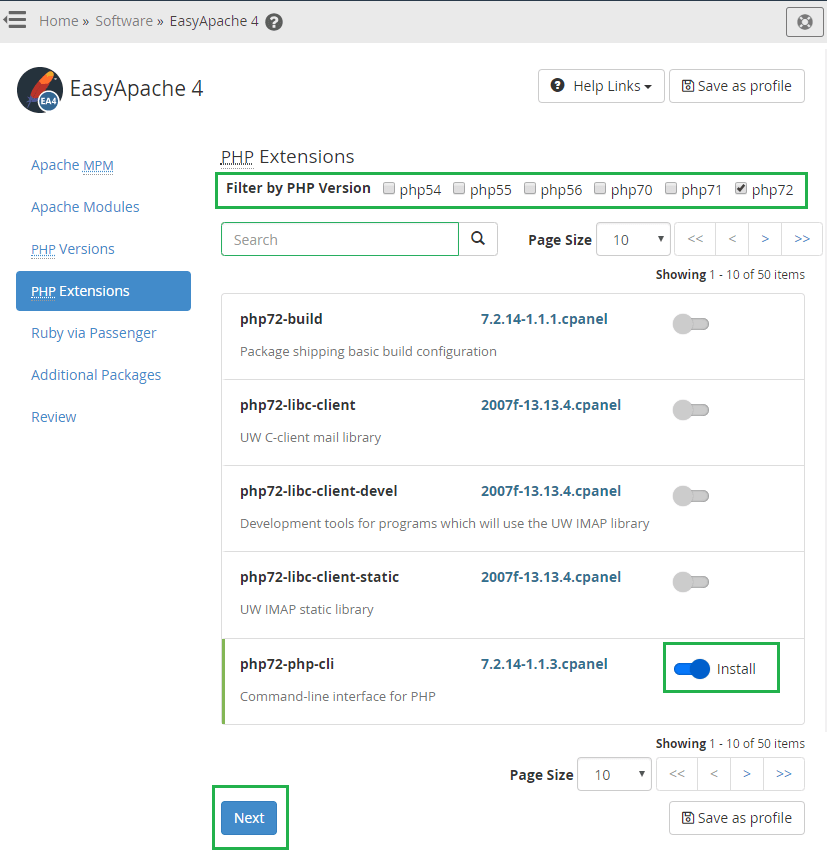Click the php72-build package name
827x859 pixels.
click(x=281, y=319)
